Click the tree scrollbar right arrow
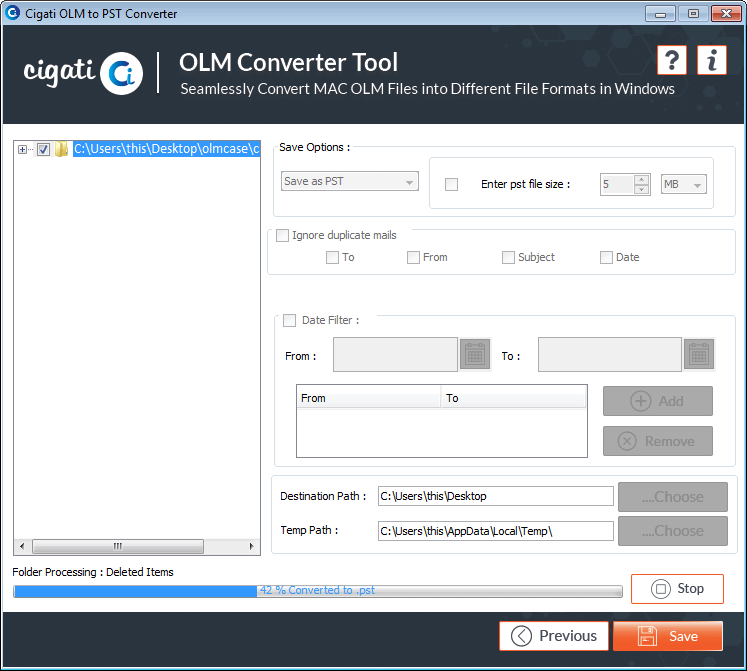The width and height of the screenshot is (747, 671). tap(252, 546)
